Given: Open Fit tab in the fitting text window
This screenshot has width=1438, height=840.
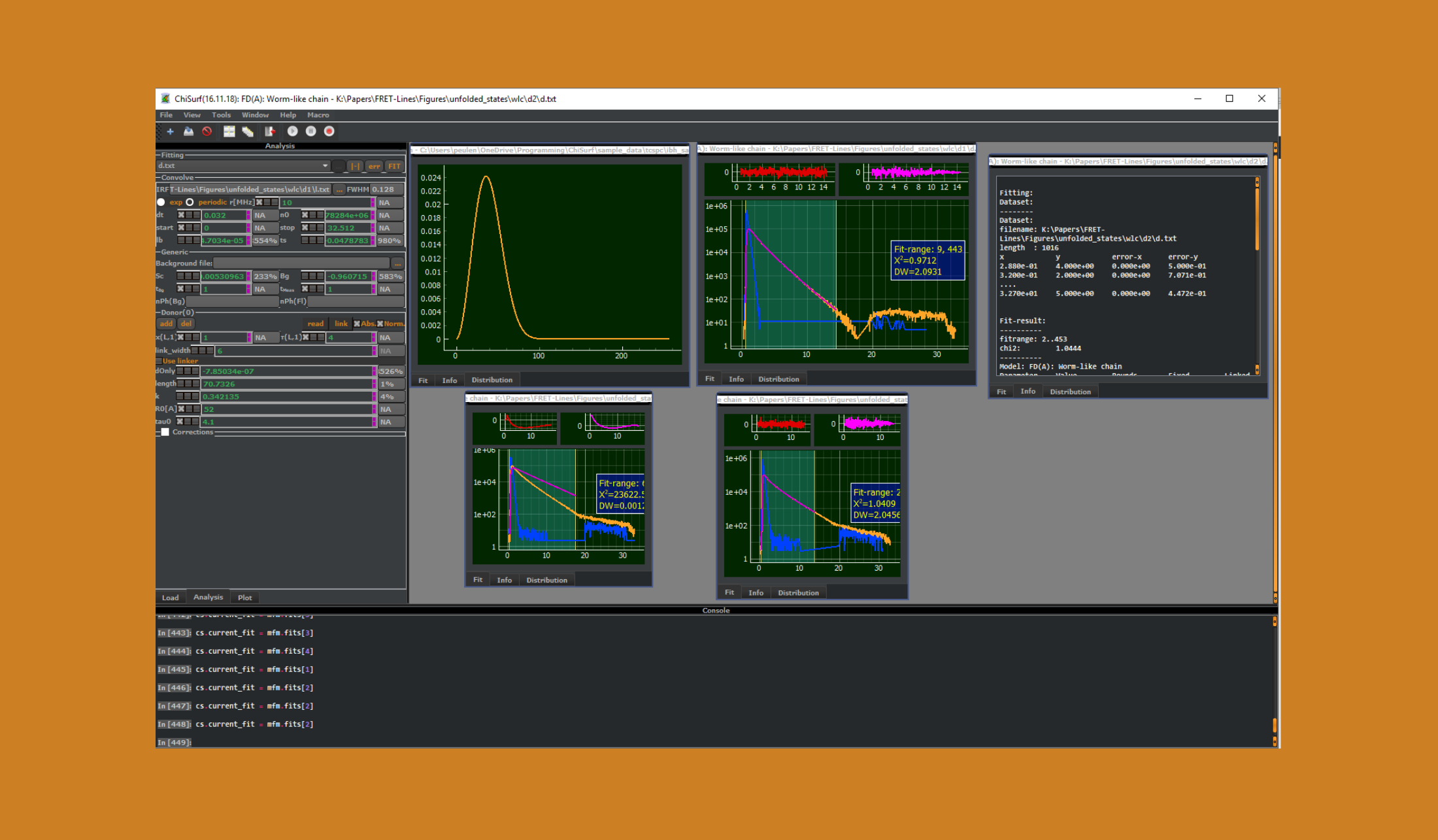Looking at the screenshot, I should 1001,392.
